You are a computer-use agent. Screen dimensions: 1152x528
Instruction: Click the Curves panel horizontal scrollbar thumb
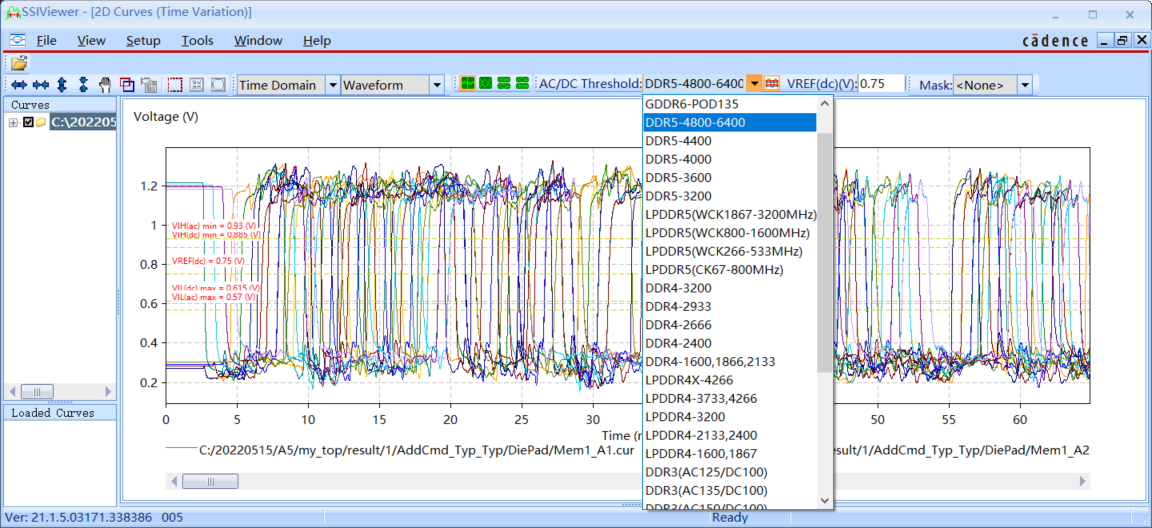point(37,391)
